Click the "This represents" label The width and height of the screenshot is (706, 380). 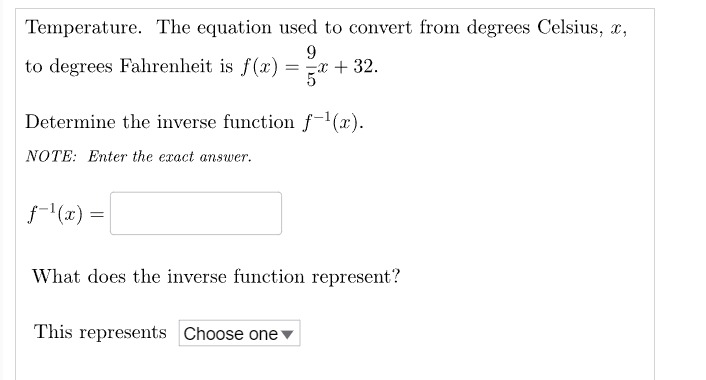tap(100, 332)
